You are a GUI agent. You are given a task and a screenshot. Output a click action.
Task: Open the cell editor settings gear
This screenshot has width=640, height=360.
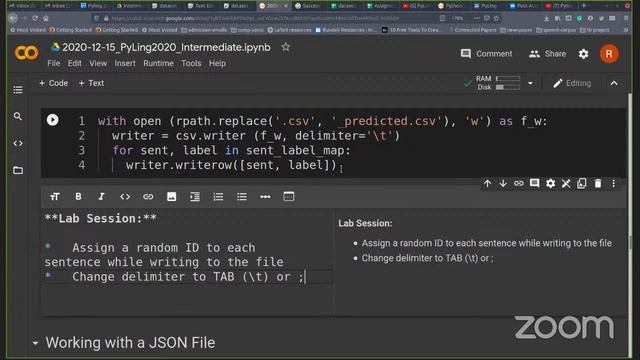pyautogui.click(x=550, y=184)
